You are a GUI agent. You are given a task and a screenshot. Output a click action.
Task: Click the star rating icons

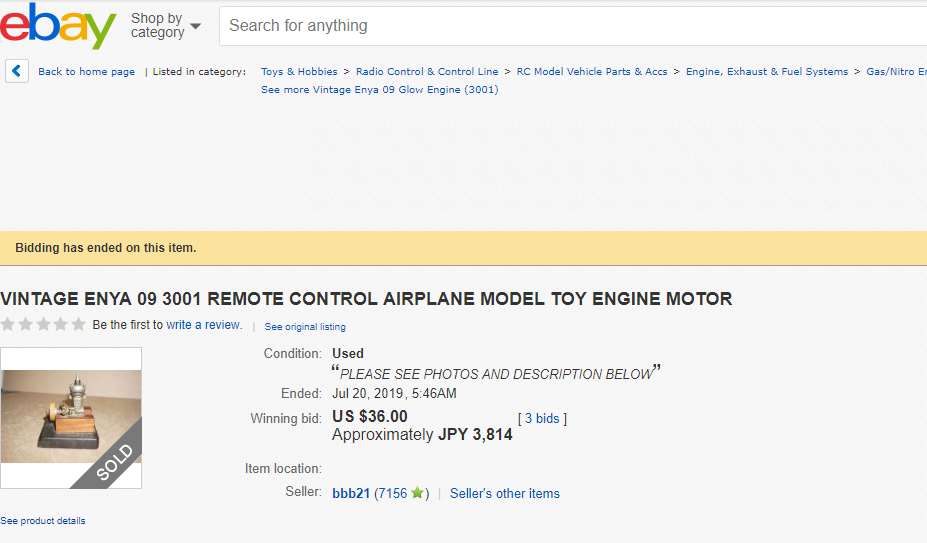43,324
